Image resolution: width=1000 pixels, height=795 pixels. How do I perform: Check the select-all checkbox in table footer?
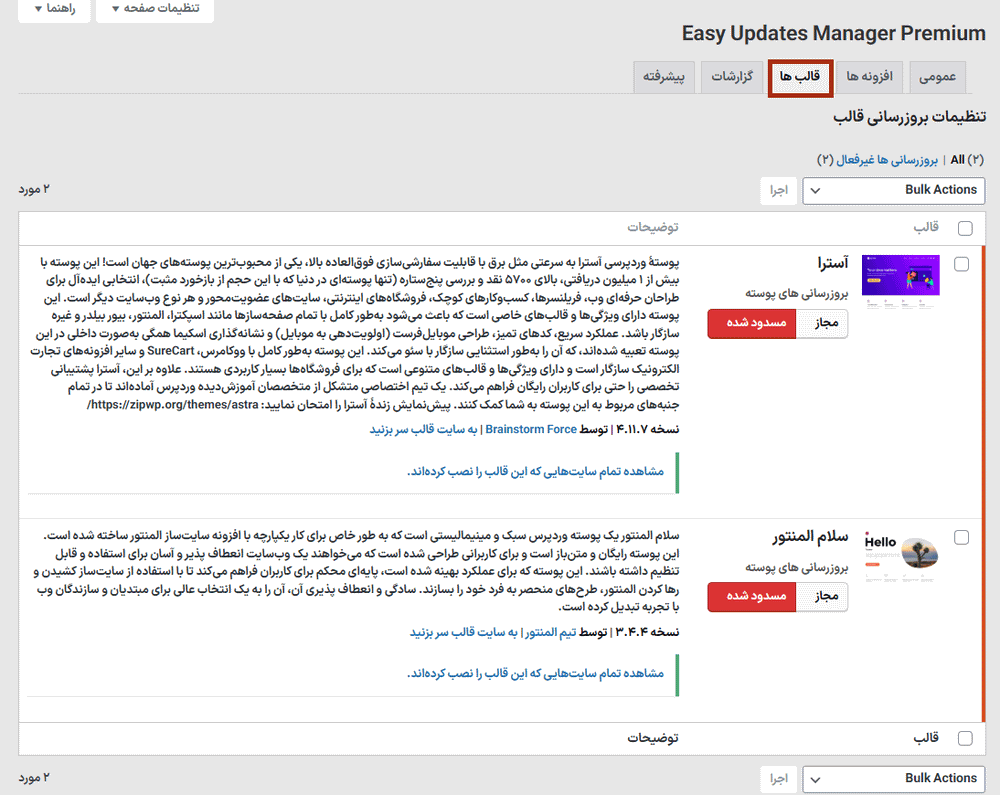click(965, 738)
